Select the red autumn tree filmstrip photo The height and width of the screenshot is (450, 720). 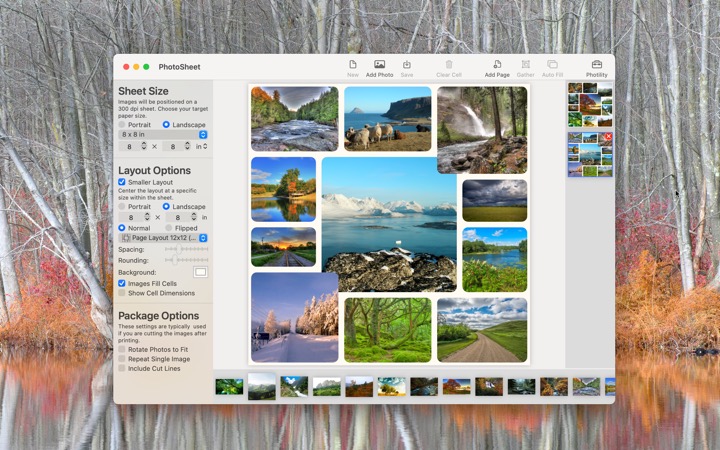point(456,387)
